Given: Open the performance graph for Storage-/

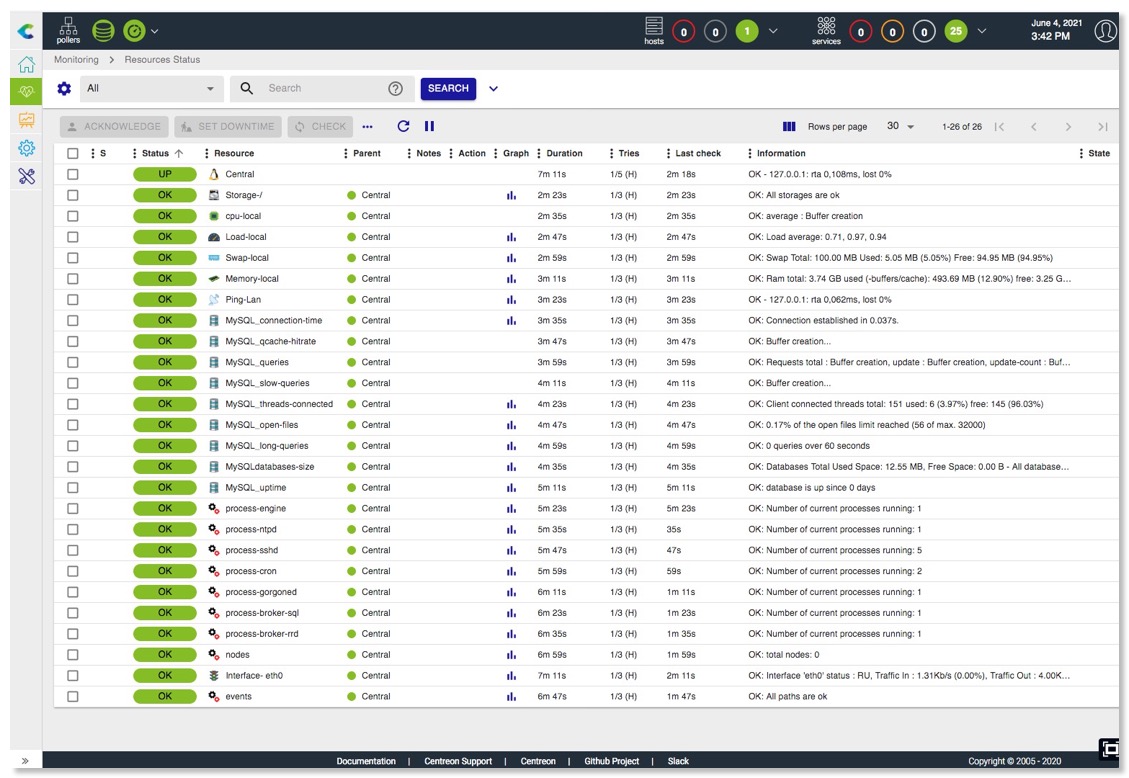Looking at the screenshot, I should pos(511,195).
